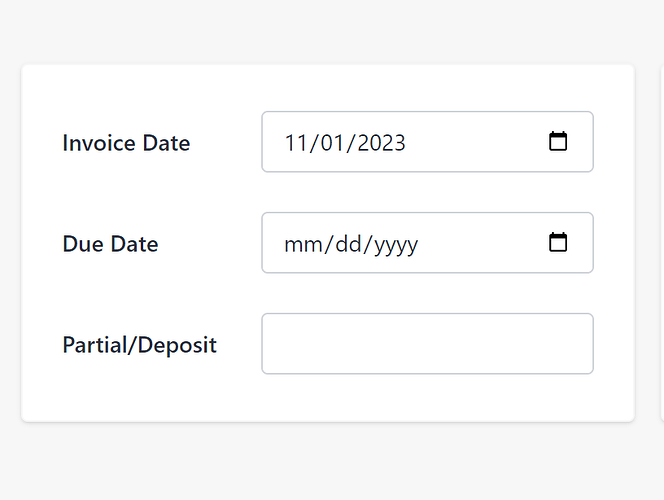Focus the empty Partial/Deposit input field
The width and height of the screenshot is (664, 500).
click(x=427, y=343)
